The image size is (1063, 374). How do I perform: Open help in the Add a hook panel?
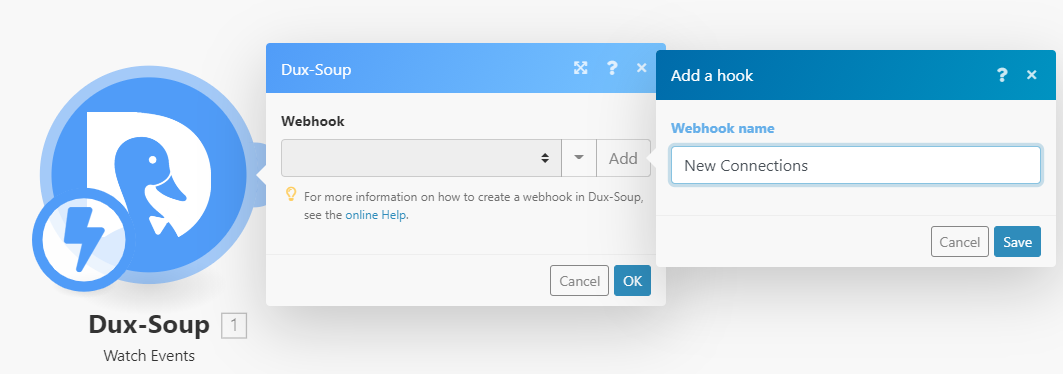tap(1002, 75)
